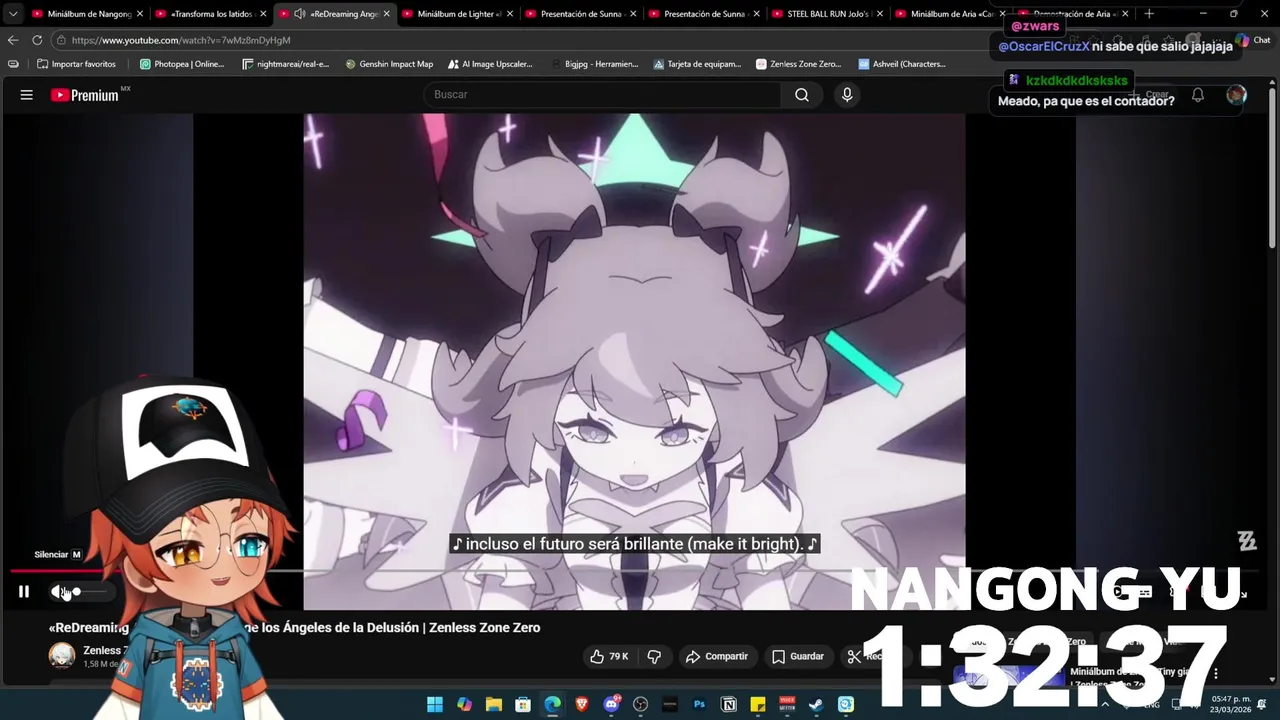Open Sticky Notes from the taskbar
The width and height of the screenshot is (1280, 720).
(758, 705)
